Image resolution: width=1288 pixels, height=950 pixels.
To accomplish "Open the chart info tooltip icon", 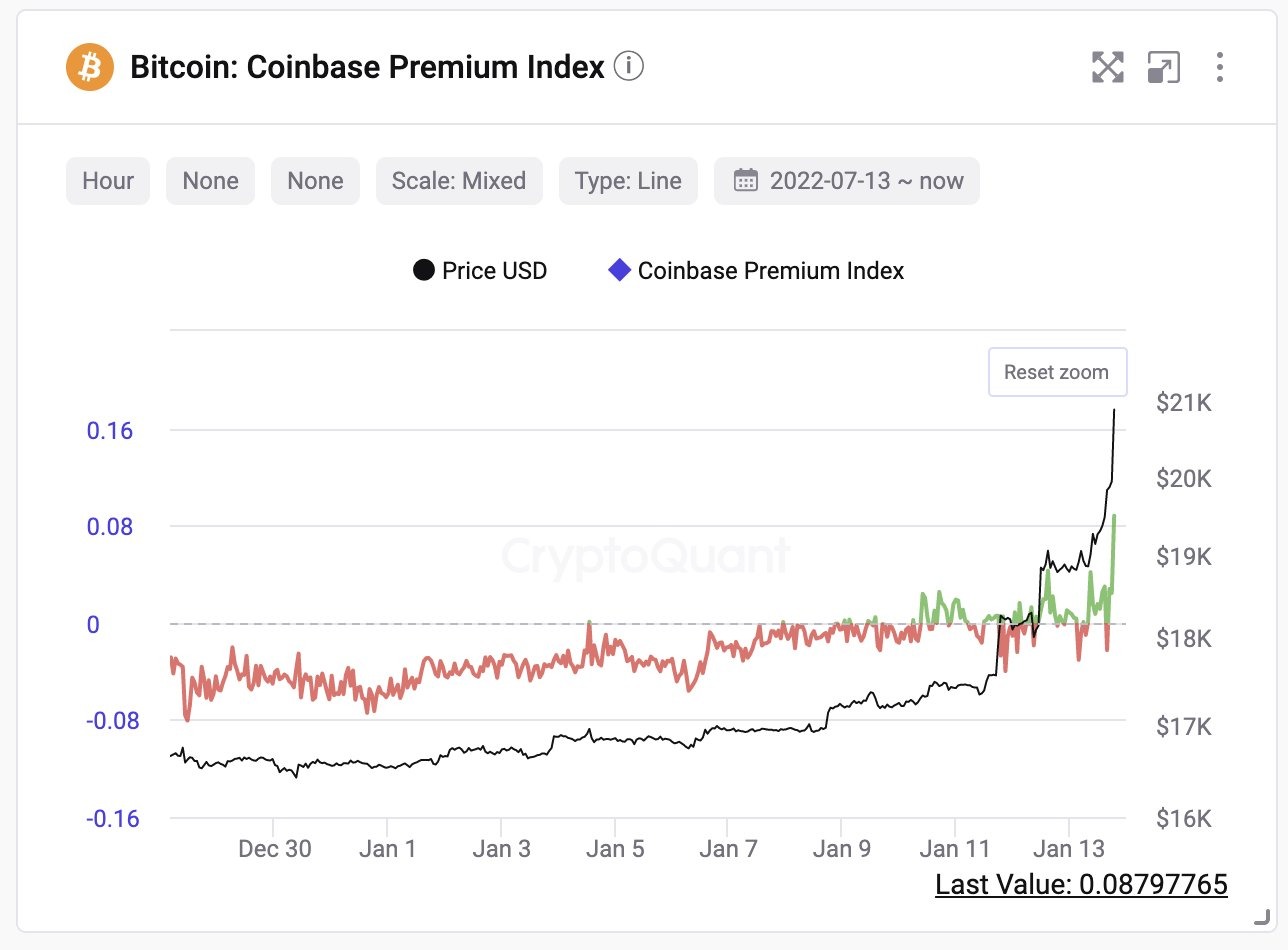I will click(630, 68).
